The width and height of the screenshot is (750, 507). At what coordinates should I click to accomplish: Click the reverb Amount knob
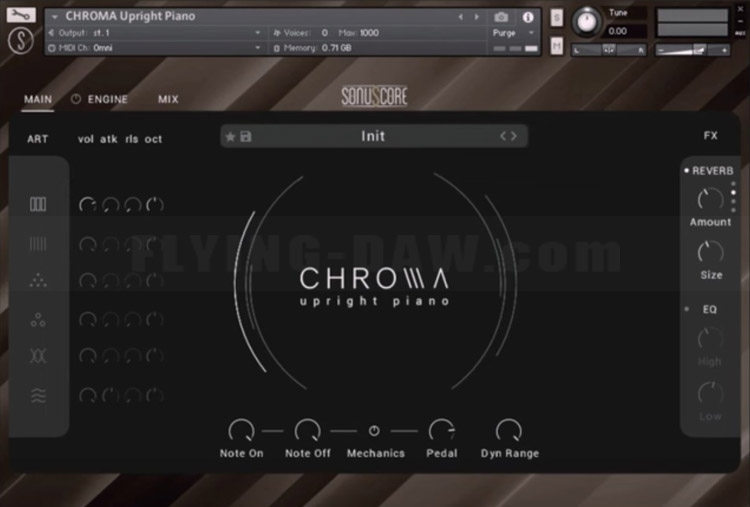[710, 199]
